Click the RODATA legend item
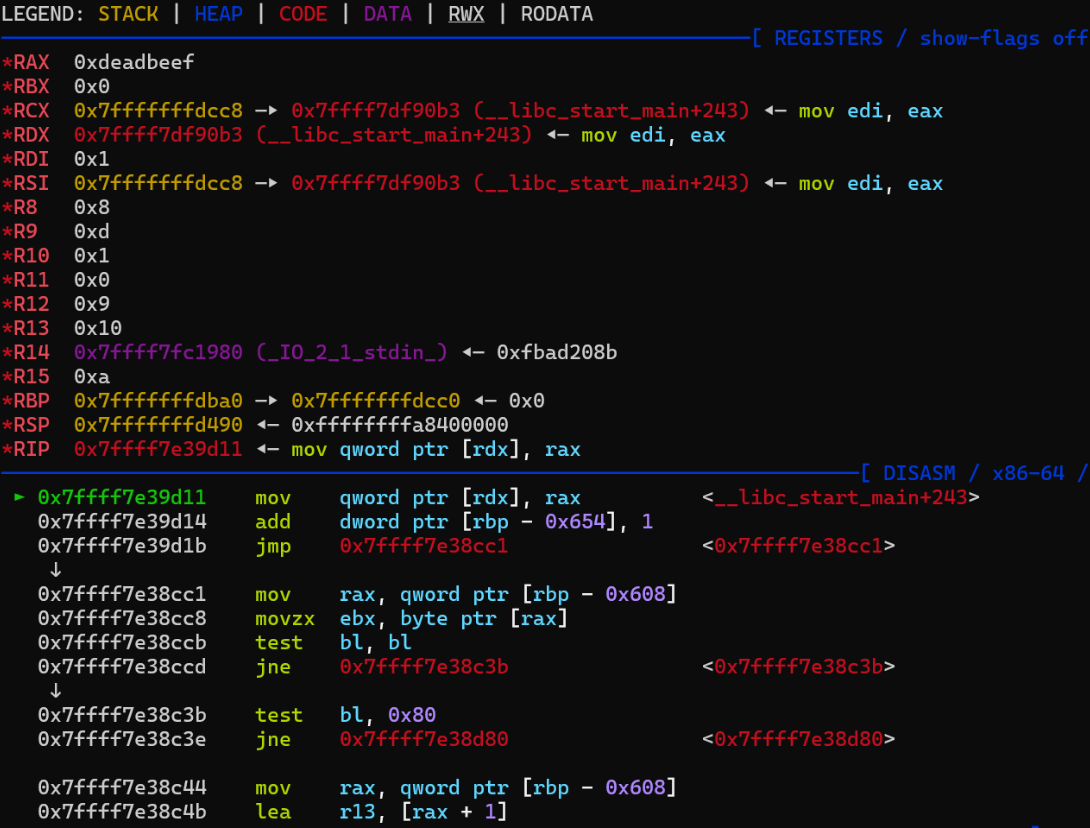The height and width of the screenshot is (828, 1090). coord(556,14)
